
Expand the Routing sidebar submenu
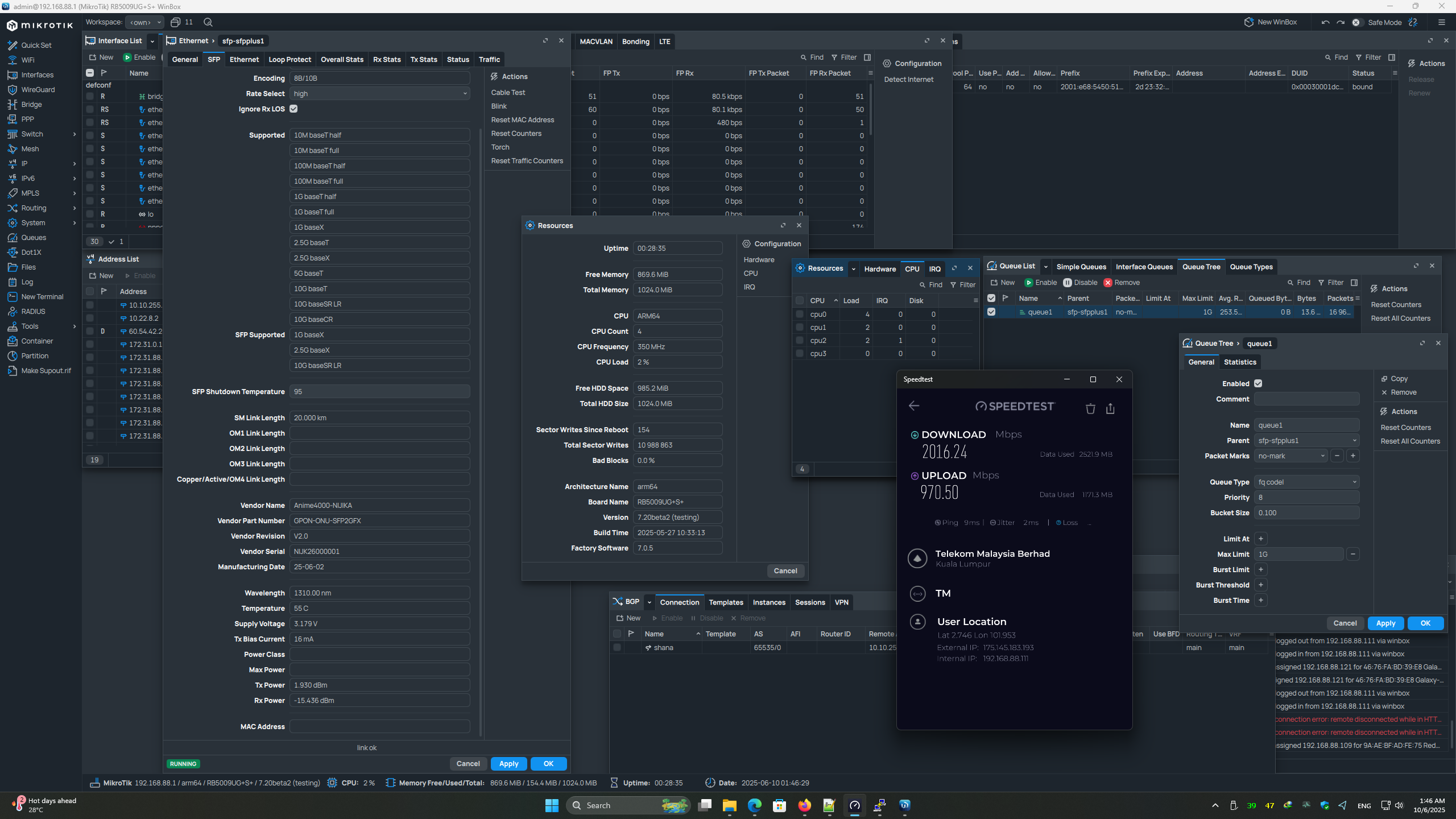coord(75,208)
